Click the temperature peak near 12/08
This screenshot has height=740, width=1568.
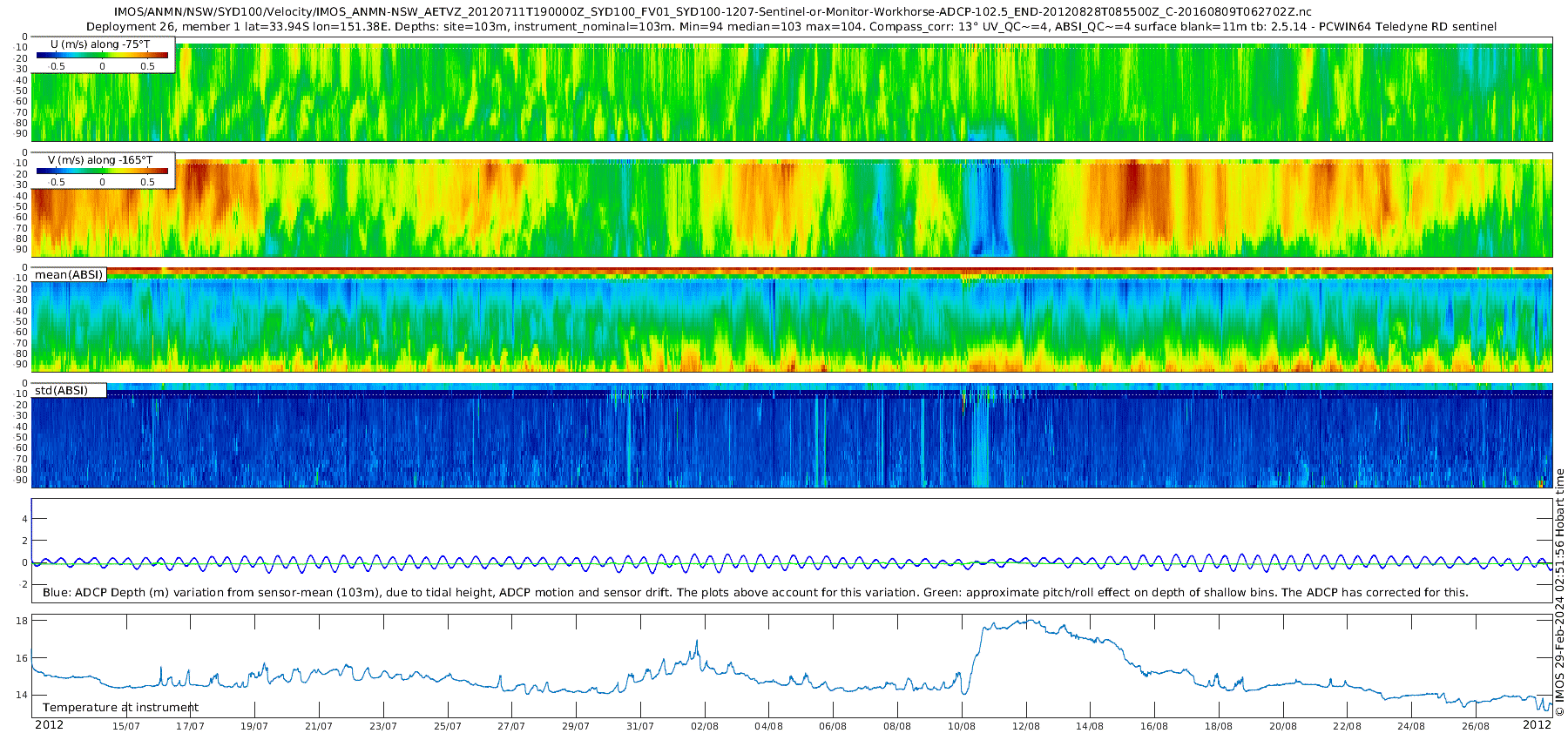click(x=1029, y=621)
